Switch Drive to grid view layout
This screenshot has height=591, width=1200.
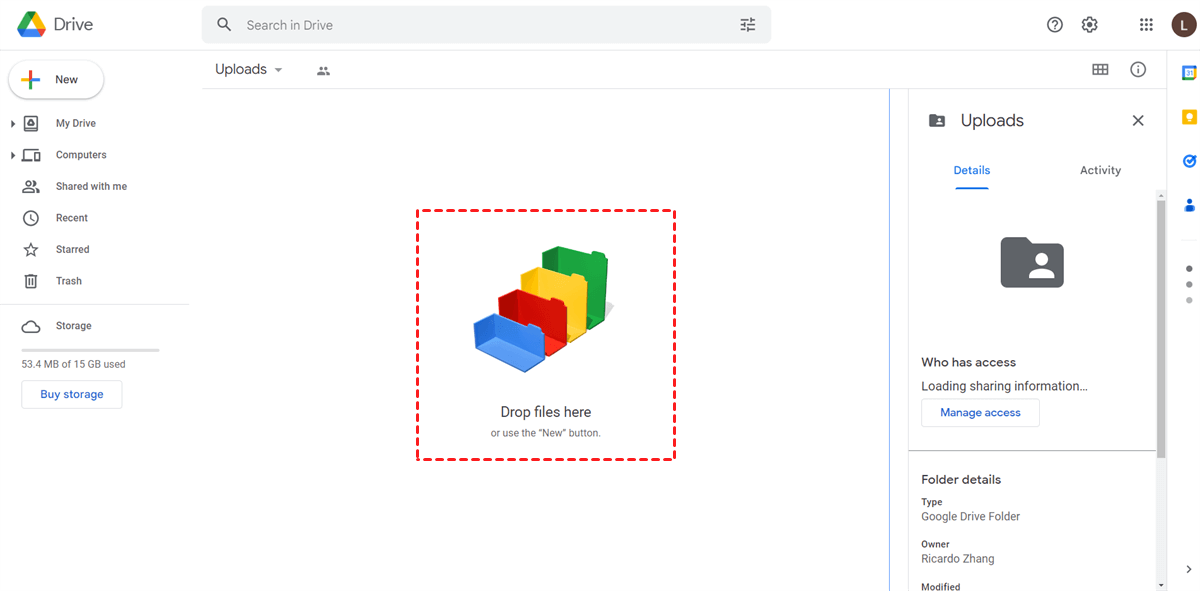1100,69
